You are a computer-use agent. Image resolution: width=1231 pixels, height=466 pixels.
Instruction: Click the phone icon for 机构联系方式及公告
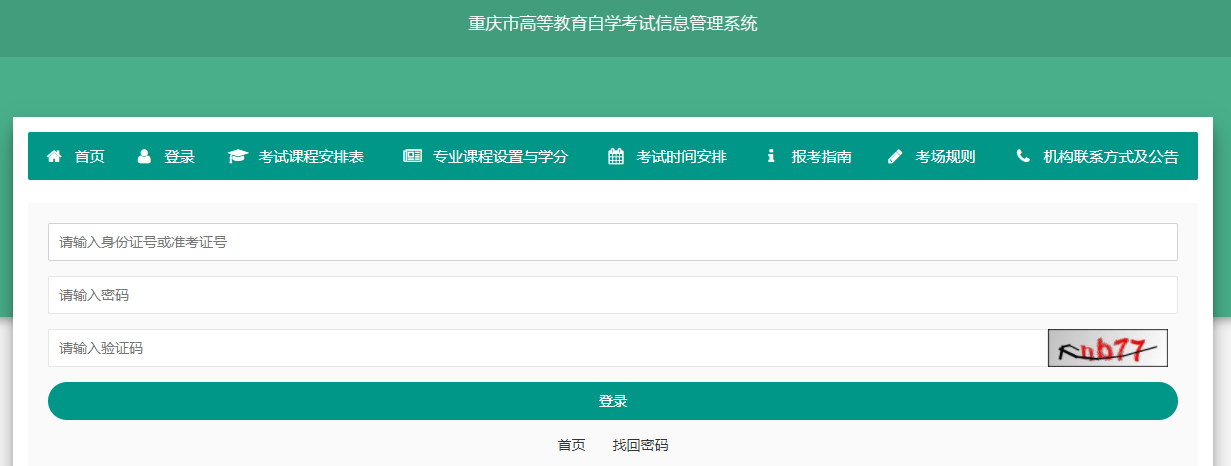click(1022, 156)
